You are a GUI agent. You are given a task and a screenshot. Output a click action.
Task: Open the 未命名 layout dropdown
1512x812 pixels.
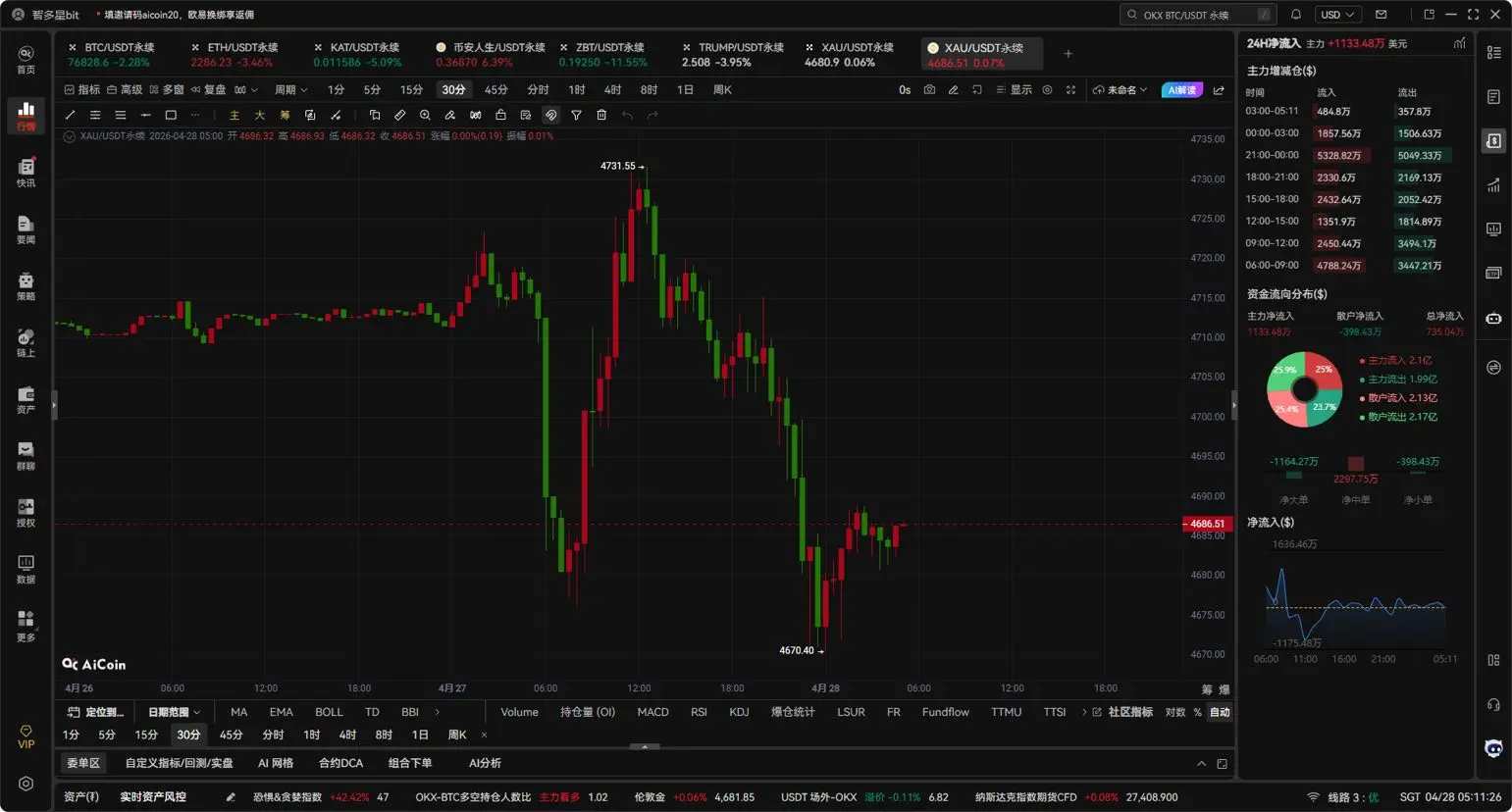tap(1121, 89)
